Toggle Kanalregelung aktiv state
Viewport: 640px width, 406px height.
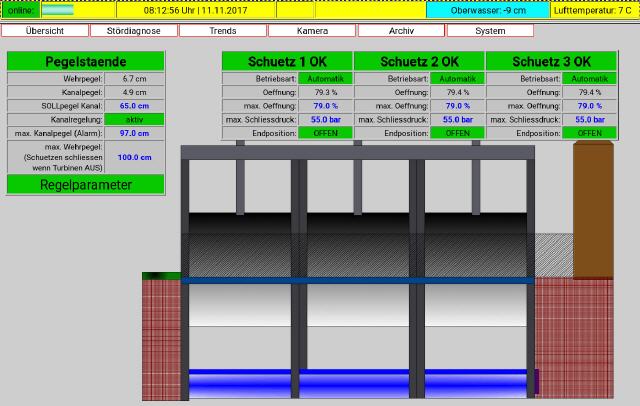pyautogui.click(x=134, y=119)
